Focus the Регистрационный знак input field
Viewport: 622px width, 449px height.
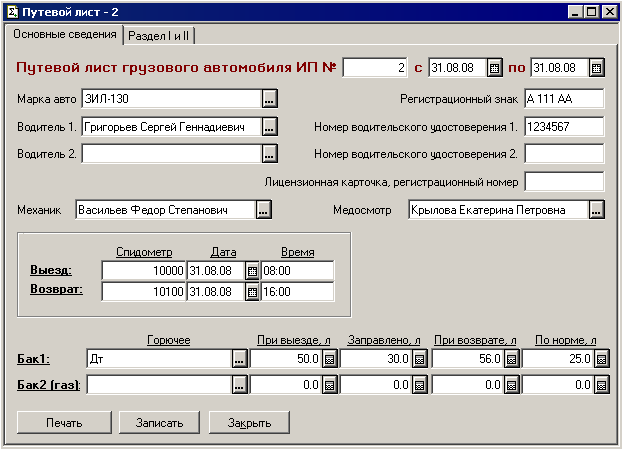[564, 99]
